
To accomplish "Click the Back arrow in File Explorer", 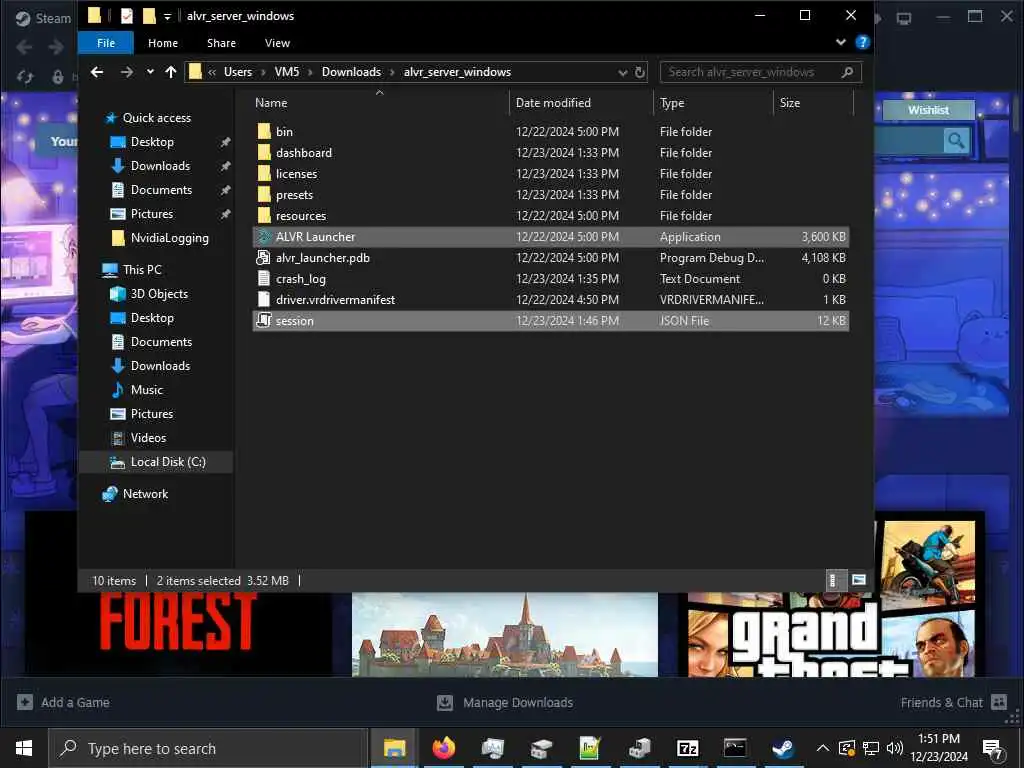I will [97, 72].
